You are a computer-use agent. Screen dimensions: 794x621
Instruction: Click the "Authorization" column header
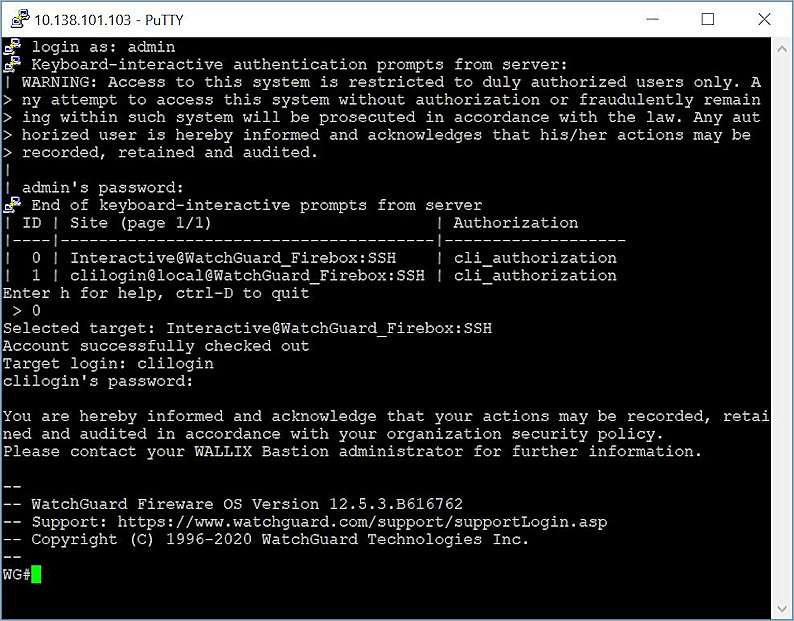click(515, 222)
